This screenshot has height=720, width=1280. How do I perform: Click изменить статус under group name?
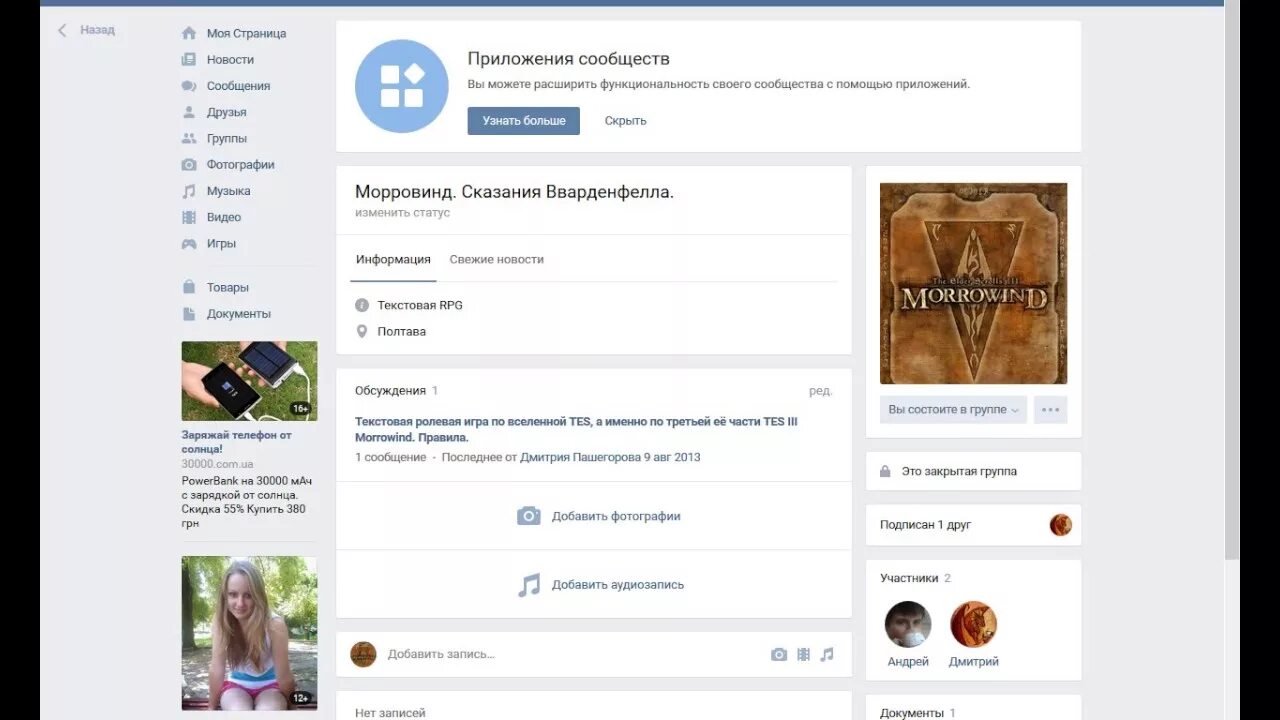click(402, 213)
